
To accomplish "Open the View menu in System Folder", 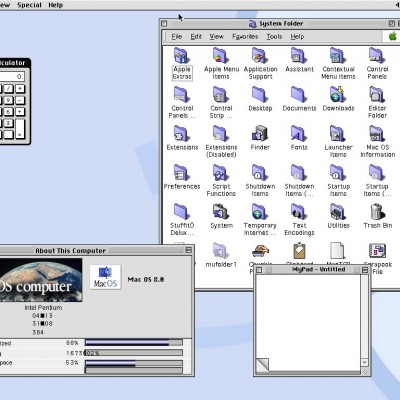I will pos(217,36).
